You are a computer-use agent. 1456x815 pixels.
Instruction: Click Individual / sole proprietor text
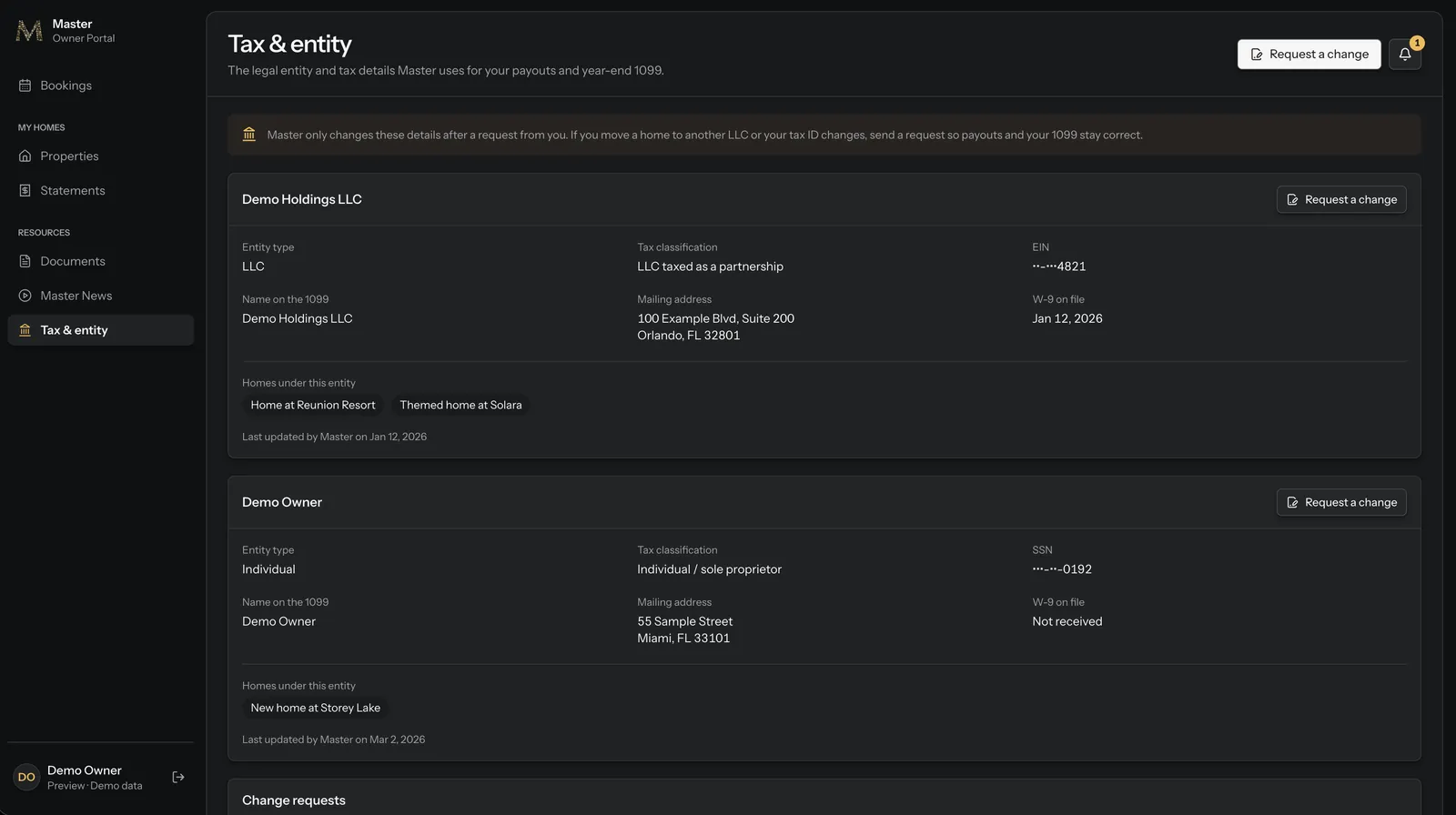[x=710, y=569]
